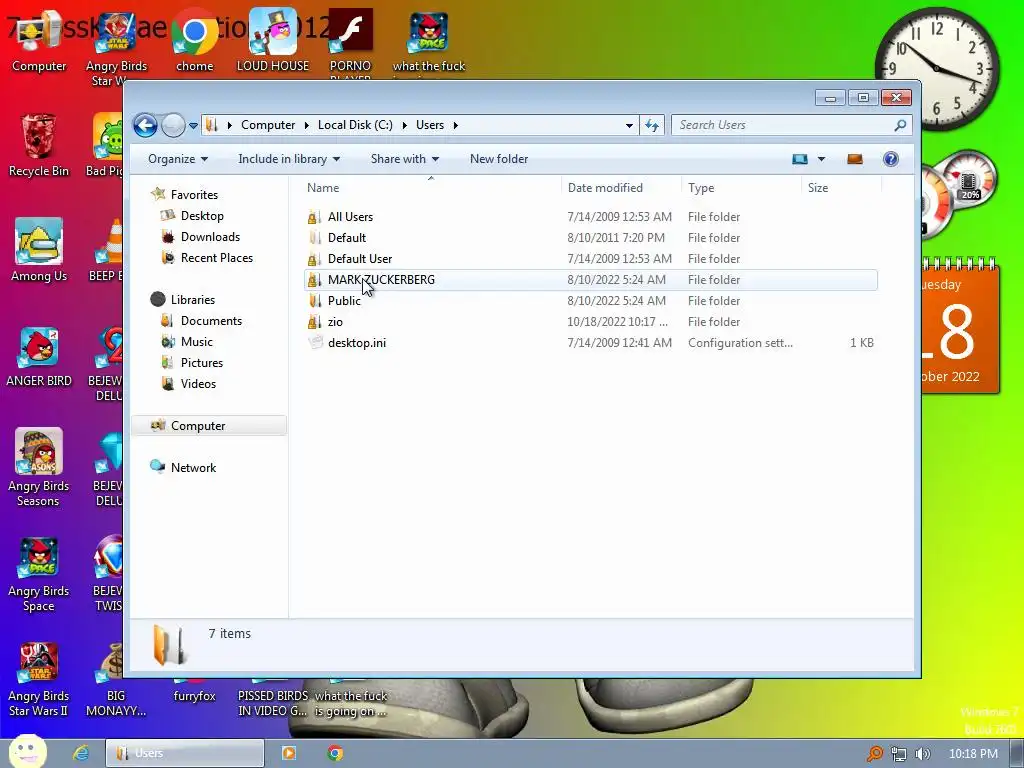Open Recent Places in the navigation pane
Image resolution: width=1024 pixels, height=768 pixels.
coord(217,257)
